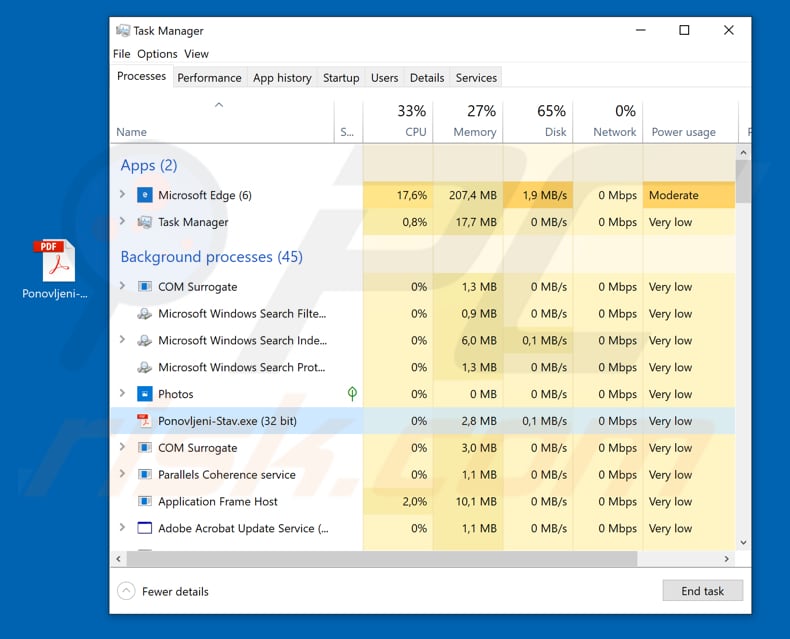Image resolution: width=790 pixels, height=639 pixels.
Task: Open the Ponovljeni PDF desktop icon
Action: tap(55, 269)
